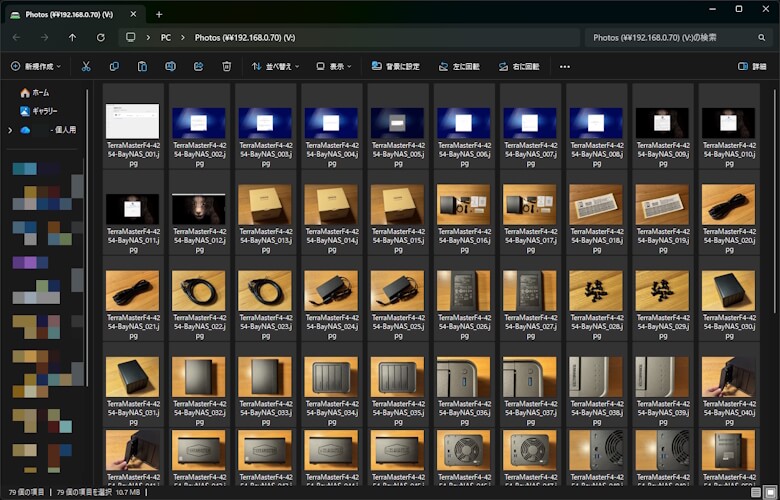This screenshot has height=500, width=780.
Task: Toggle the 詳細 details pane
Action: pyautogui.click(x=751, y=67)
